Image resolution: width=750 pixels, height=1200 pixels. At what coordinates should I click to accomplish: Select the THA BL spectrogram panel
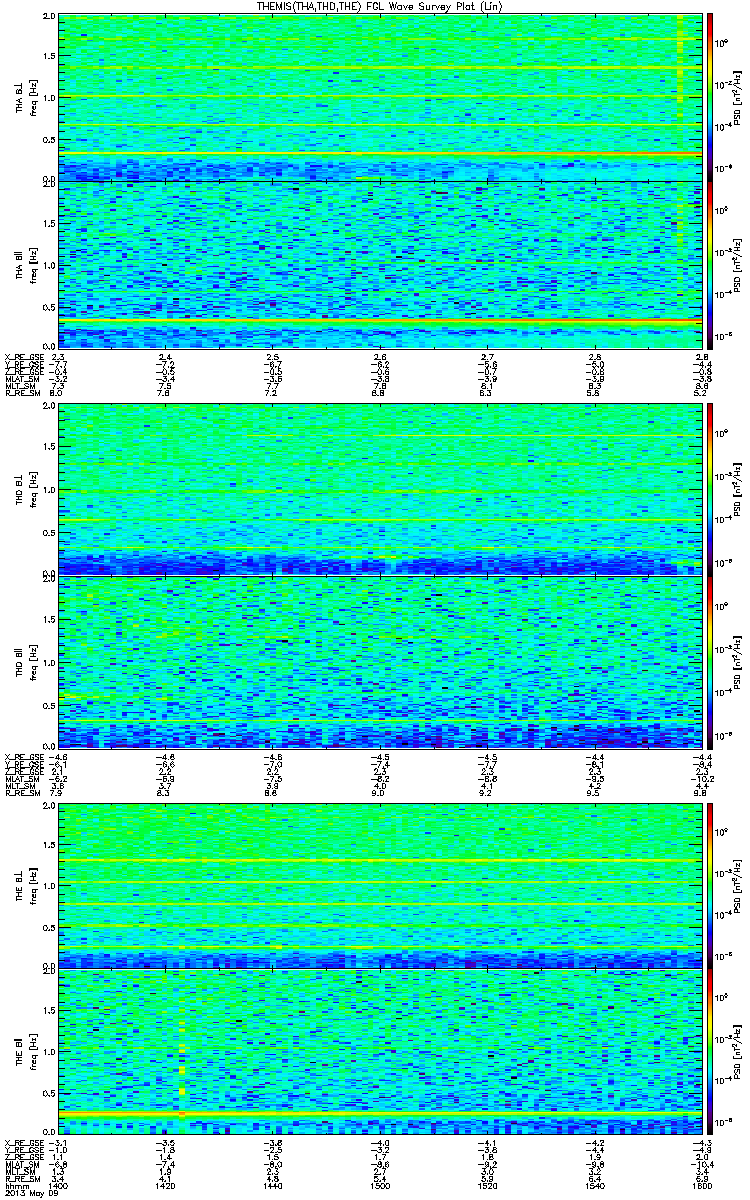pyautogui.click(x=380, y=97)
